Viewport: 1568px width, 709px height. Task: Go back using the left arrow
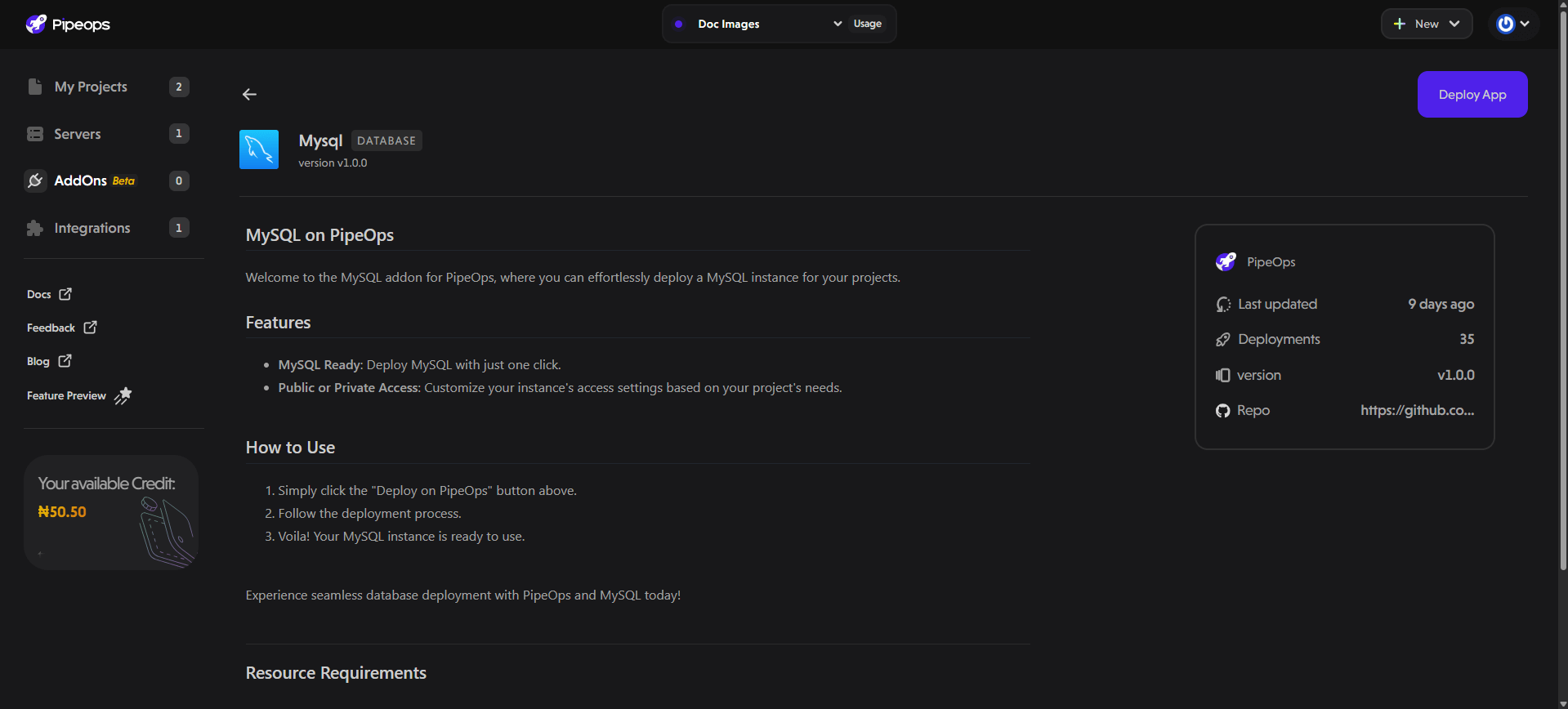point(249,95)
